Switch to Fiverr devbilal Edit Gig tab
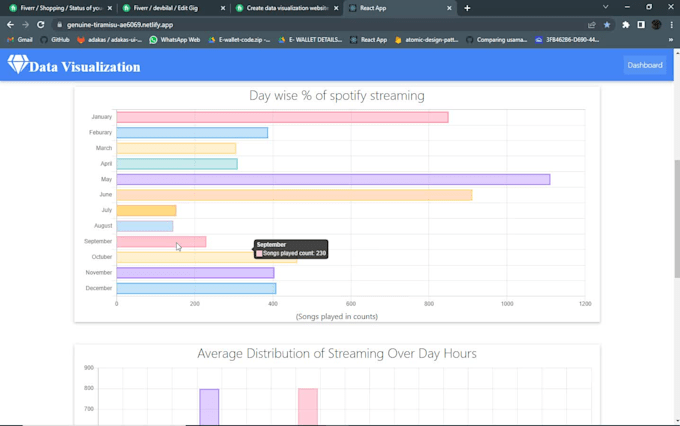 173,8
